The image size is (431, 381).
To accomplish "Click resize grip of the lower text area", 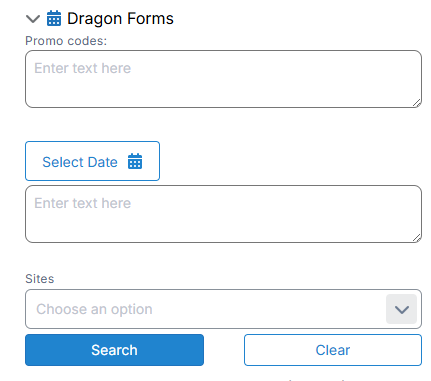I will point(417,238).
